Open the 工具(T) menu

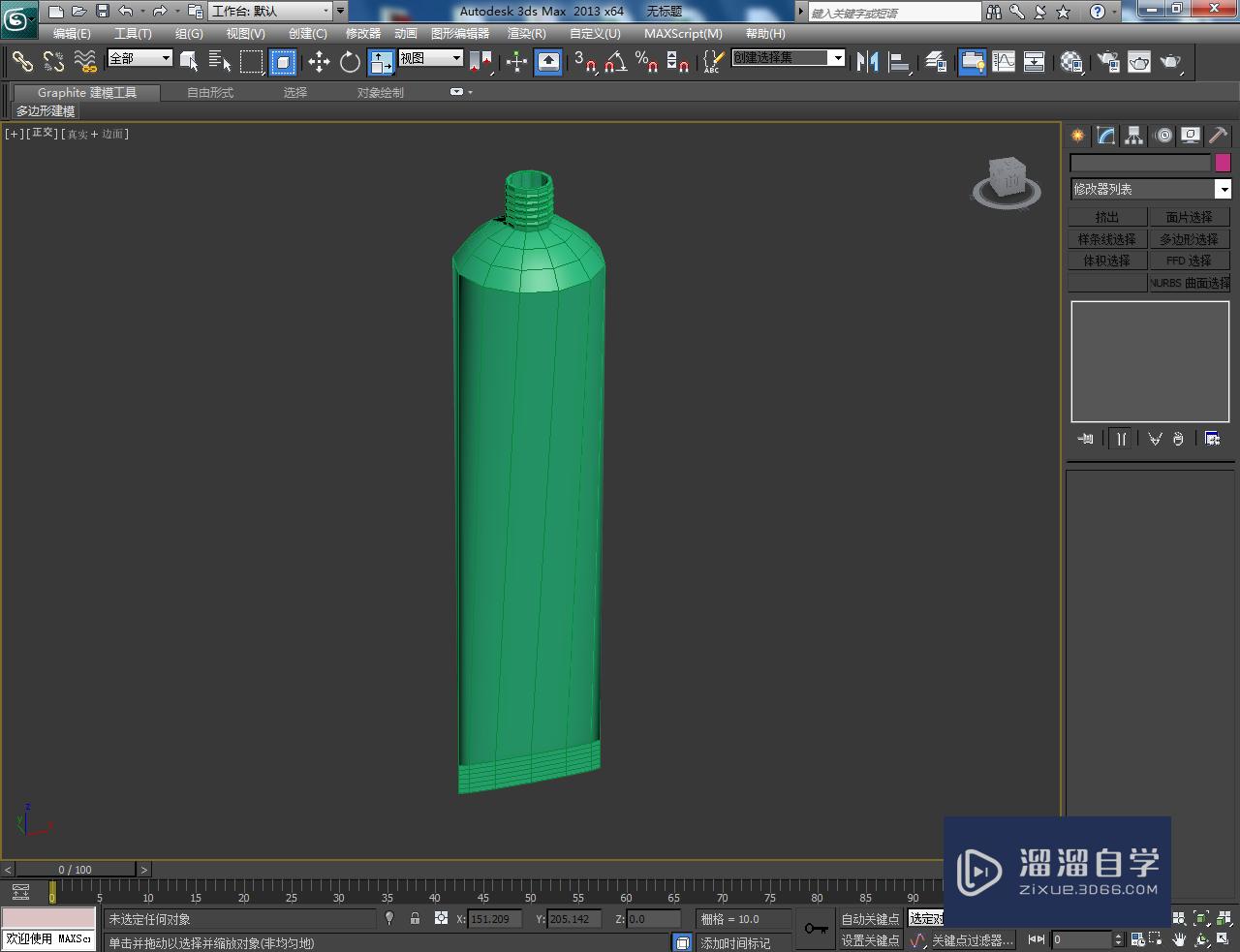[133, 33]
